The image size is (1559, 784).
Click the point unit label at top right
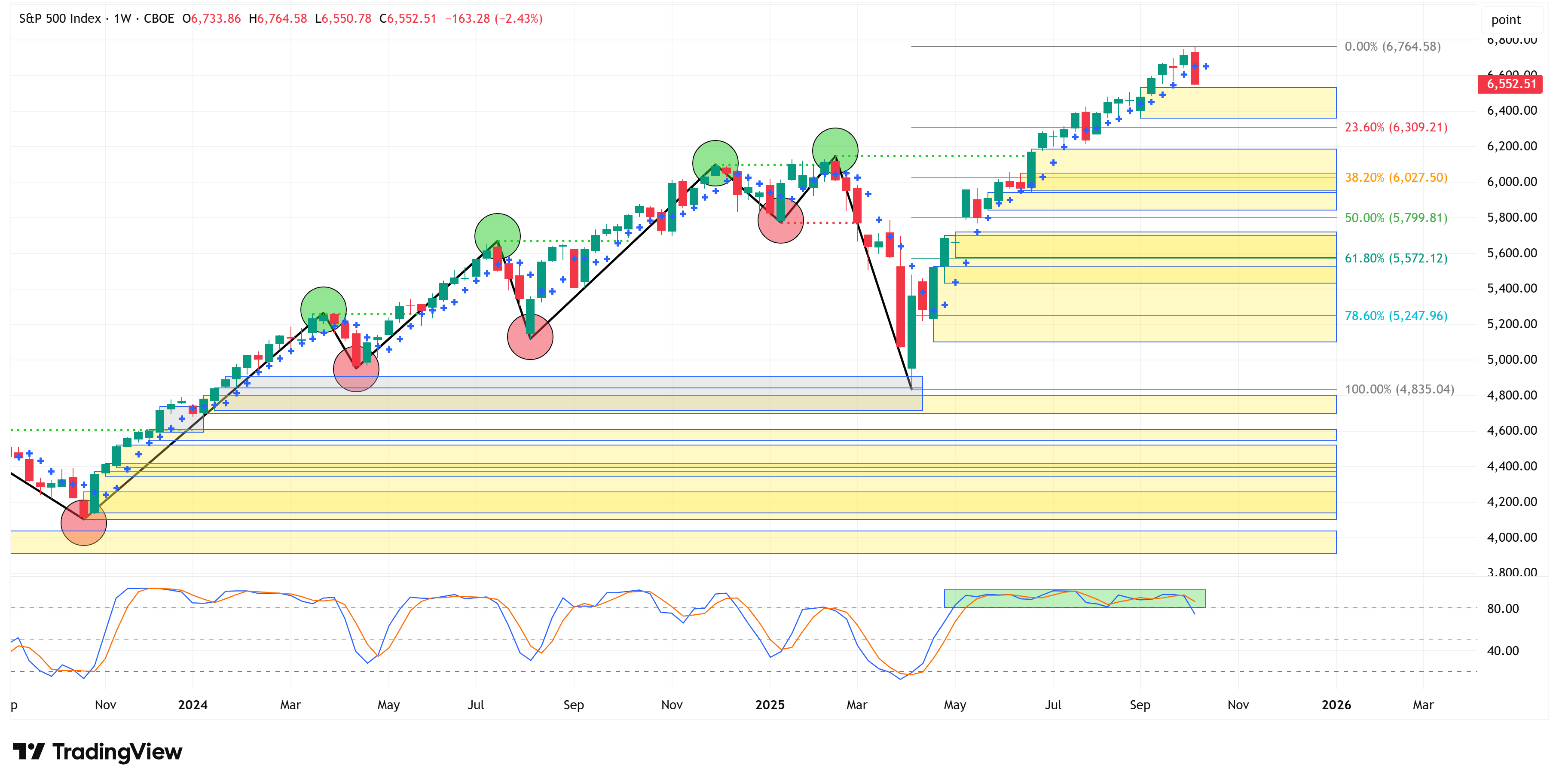1505,20
